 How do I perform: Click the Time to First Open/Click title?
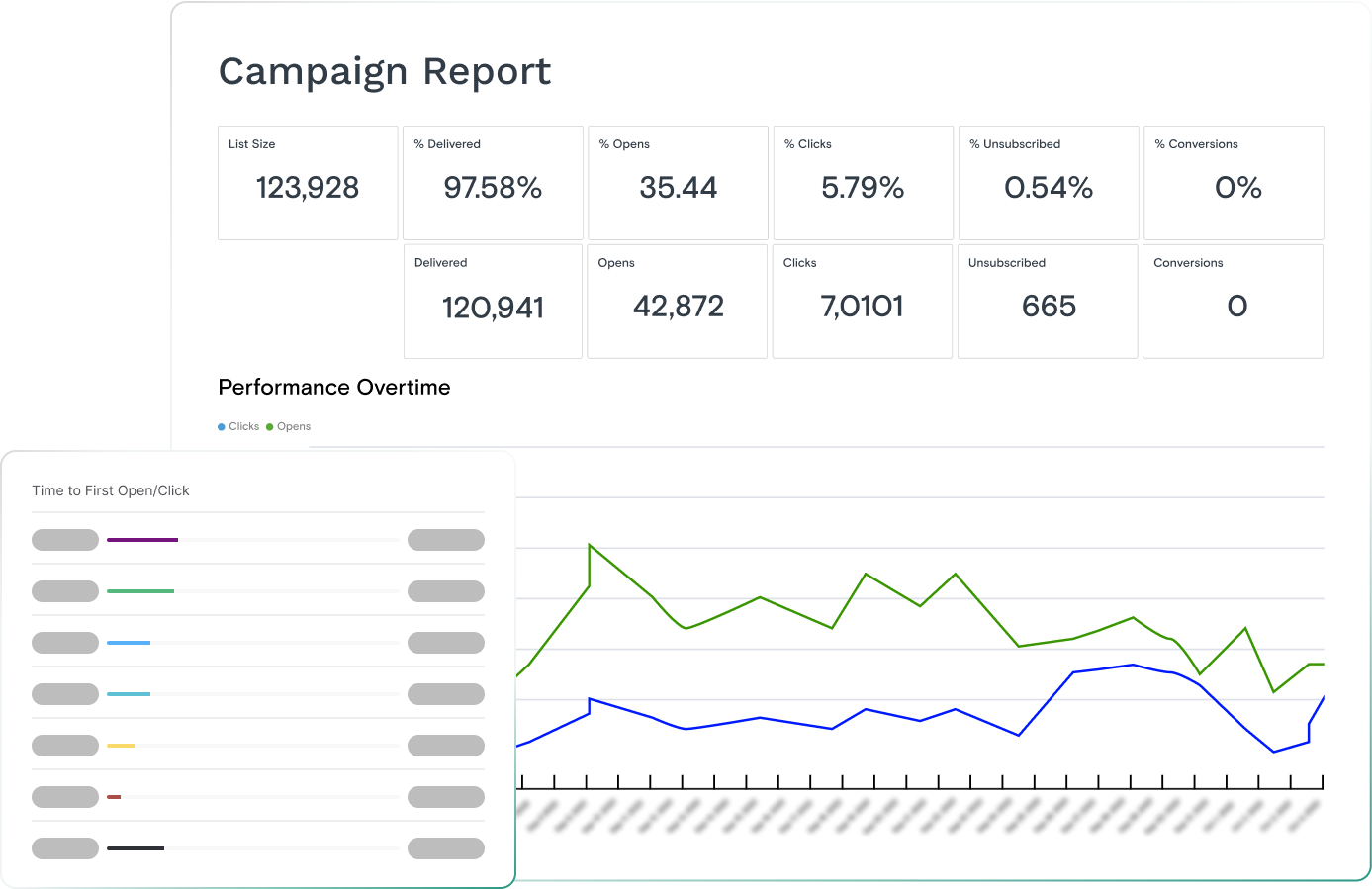[111, 490]
